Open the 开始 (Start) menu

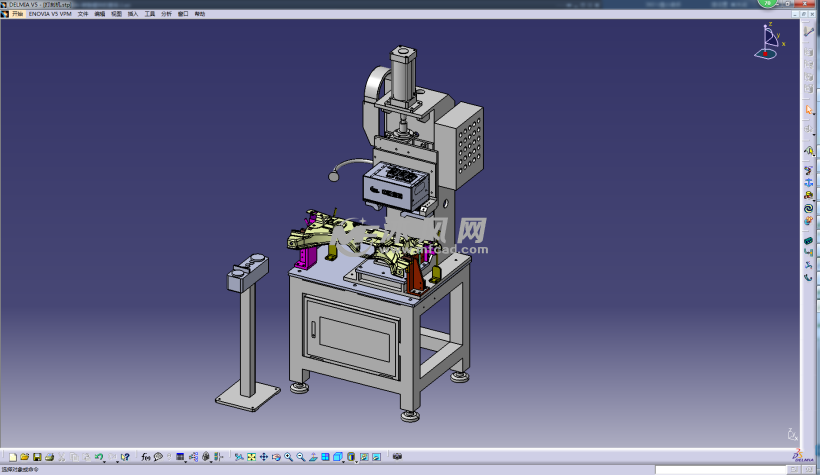(18, 14)
